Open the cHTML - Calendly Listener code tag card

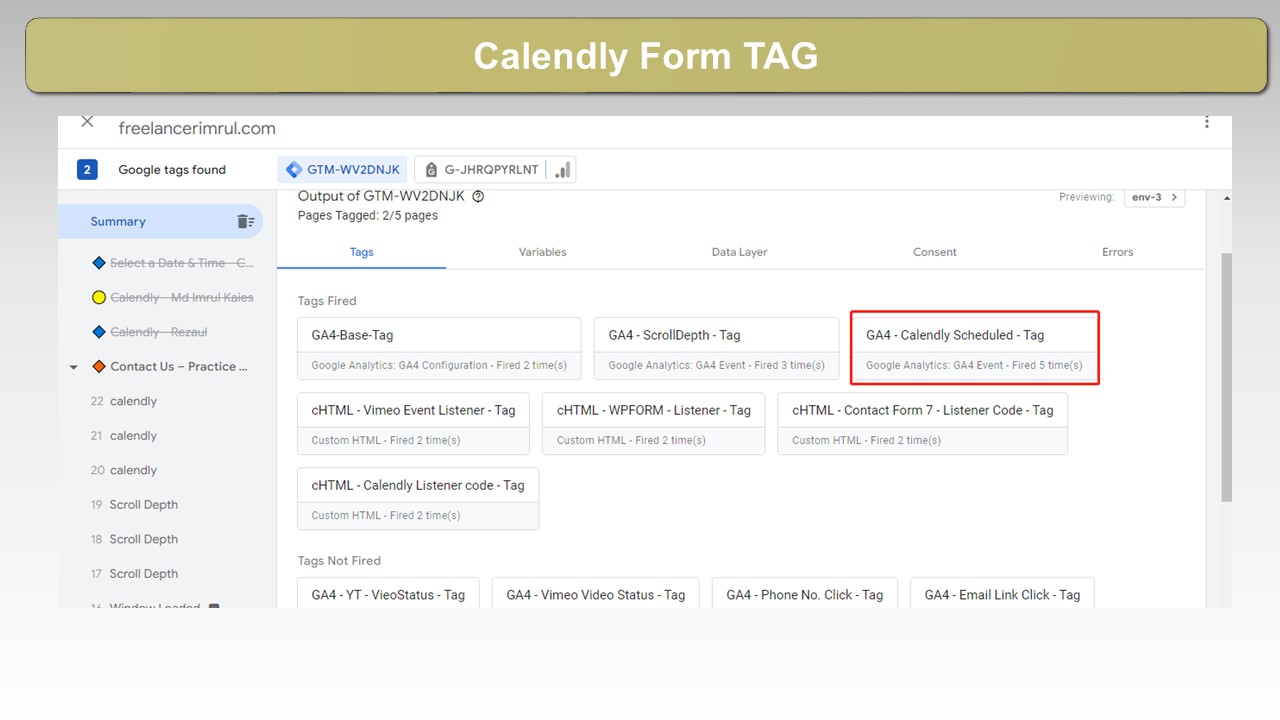click(x=418, y=499)
